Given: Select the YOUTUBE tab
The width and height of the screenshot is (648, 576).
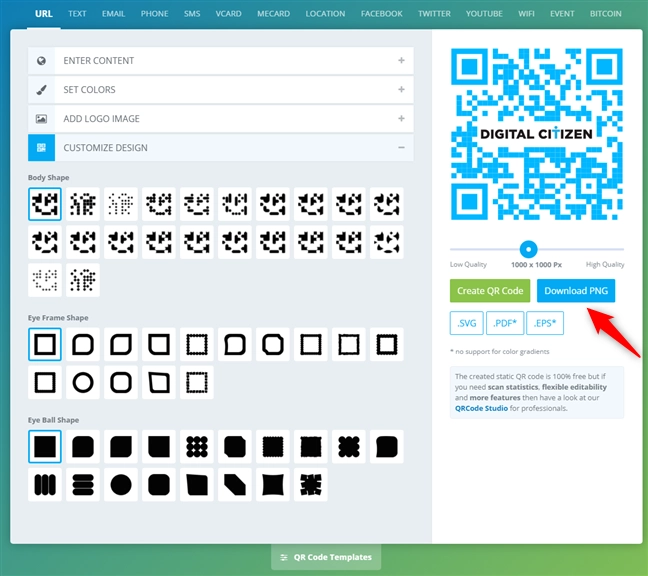Looking at the screenshot, I should click(x=484, y=14).
